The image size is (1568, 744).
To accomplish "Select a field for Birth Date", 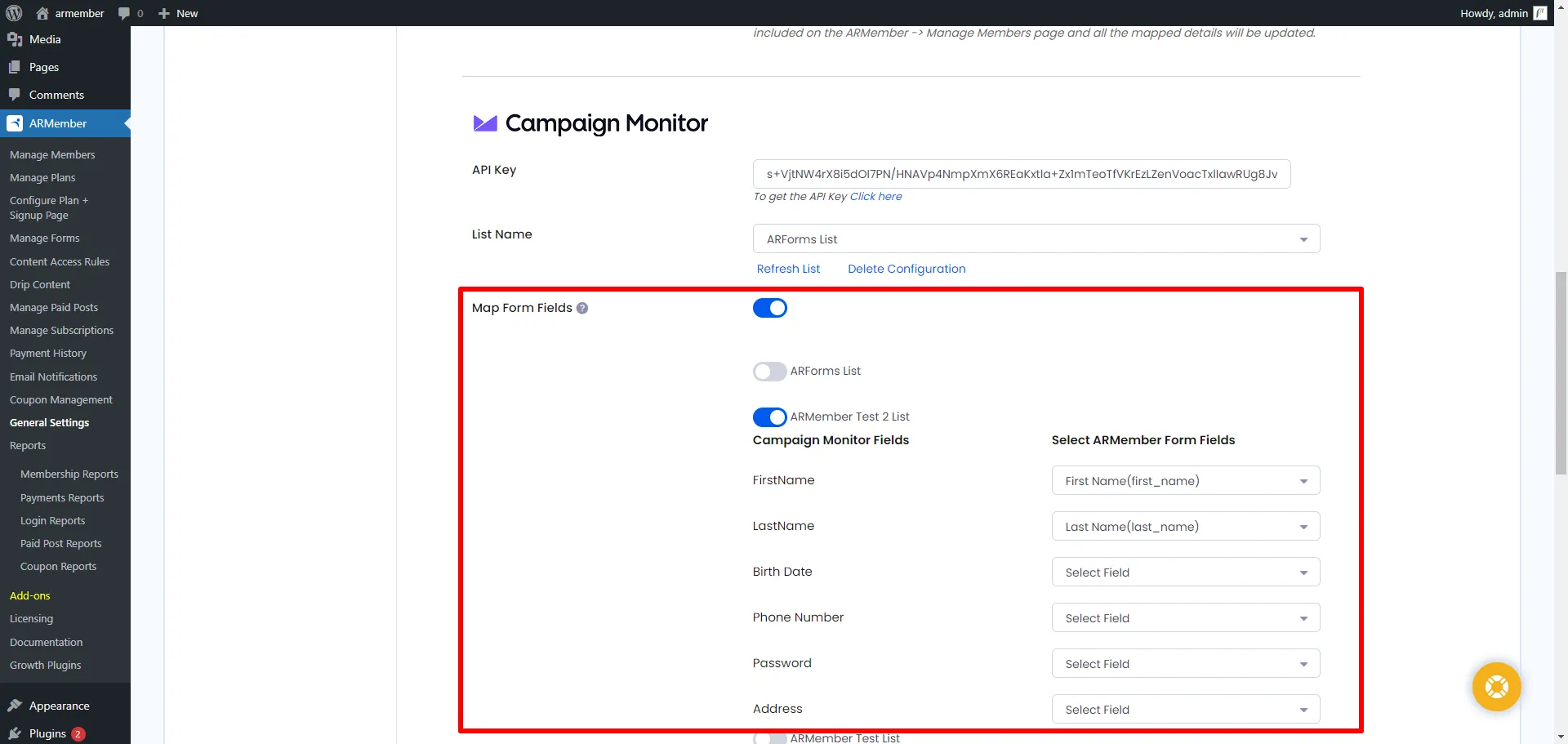I will pyautogui.click(x=1186, y=572).
